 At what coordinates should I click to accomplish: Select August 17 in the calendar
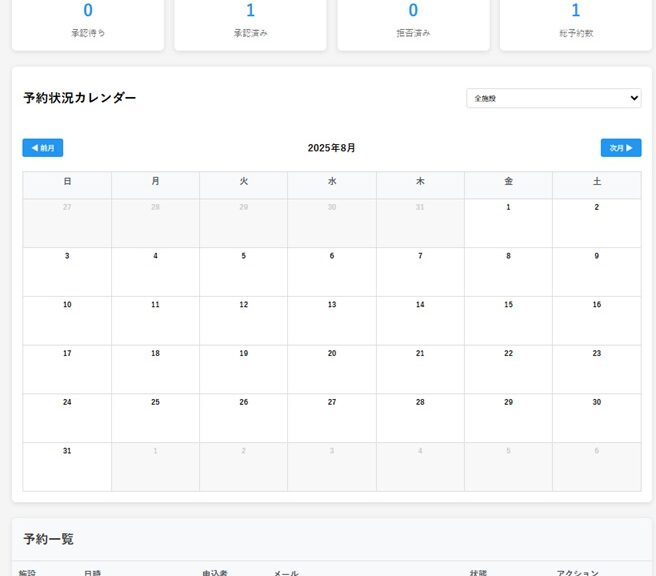pos(67,369)
